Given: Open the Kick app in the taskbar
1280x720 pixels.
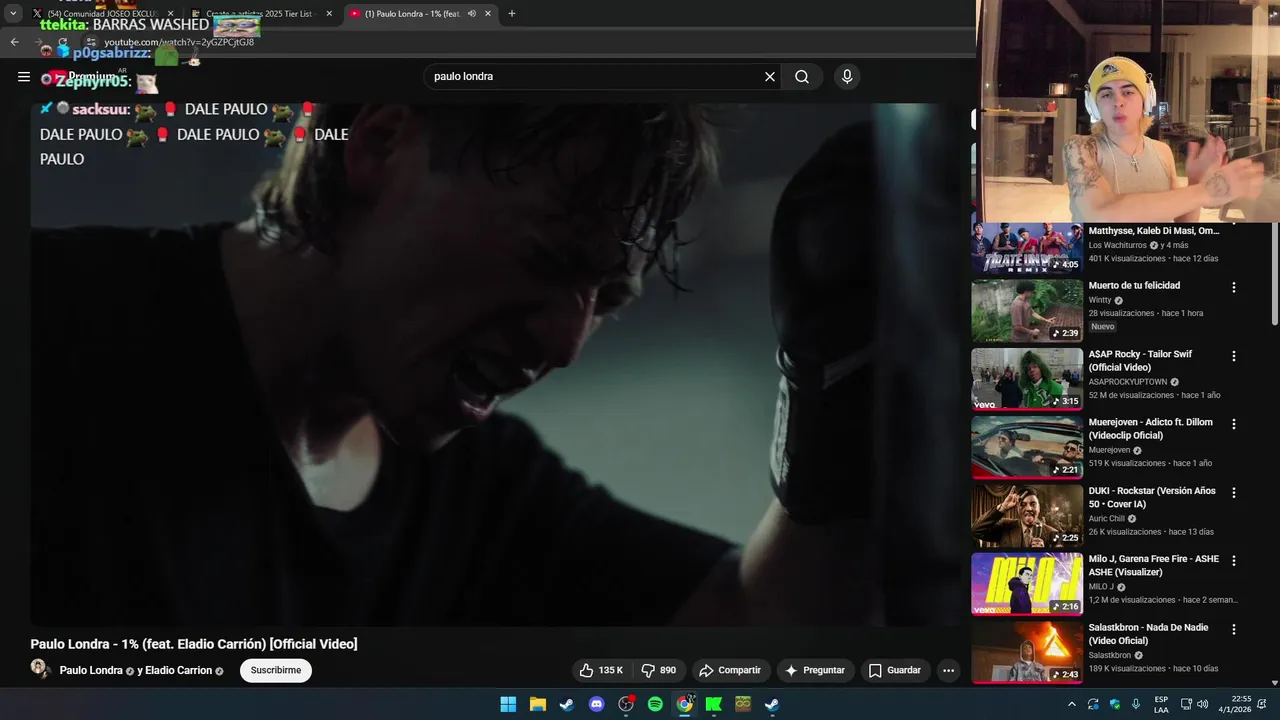Looking at the screenshot, I should [714, 704].
